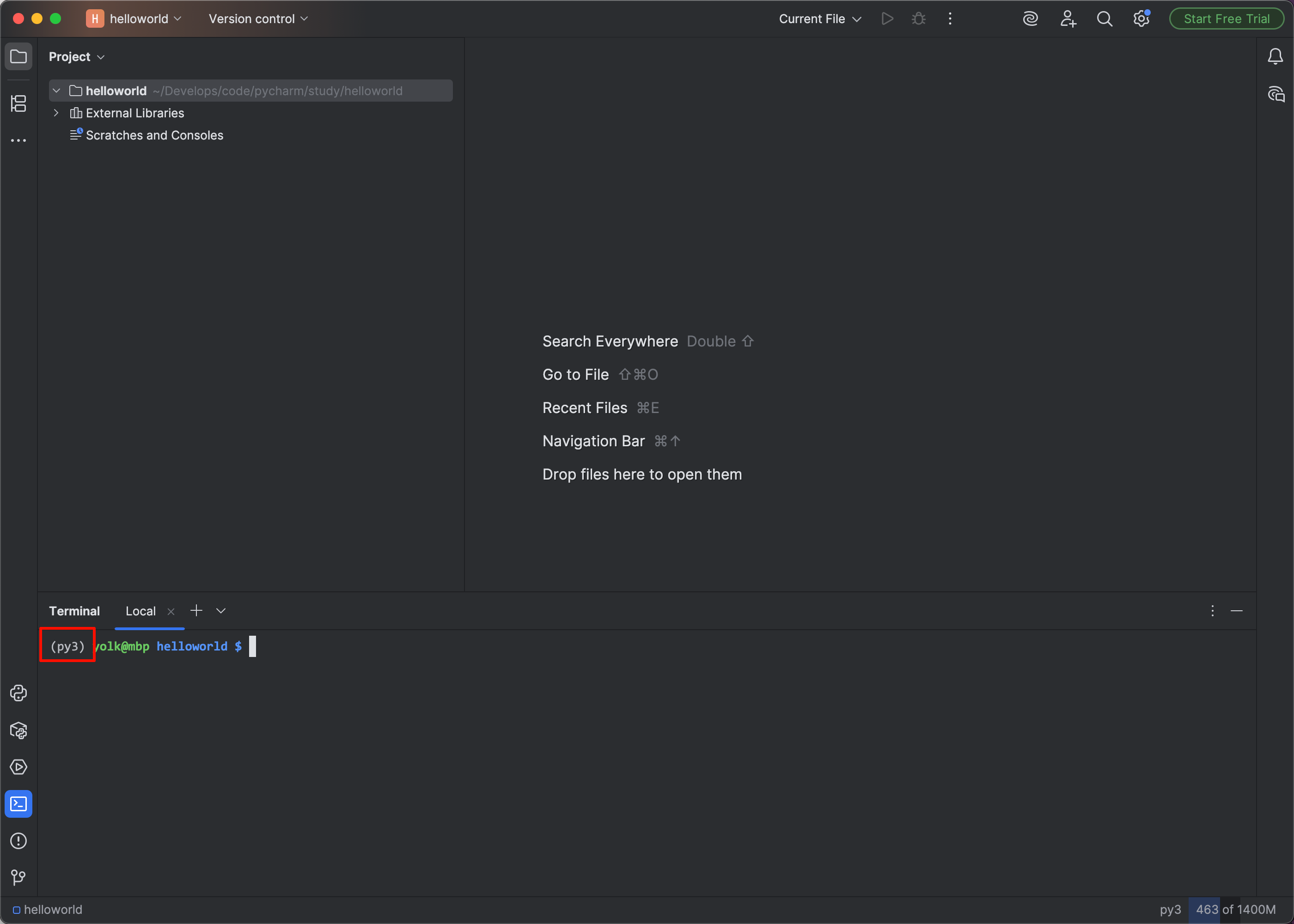
Task: Open the Git version control tool window
Action: tap(18, 877)
